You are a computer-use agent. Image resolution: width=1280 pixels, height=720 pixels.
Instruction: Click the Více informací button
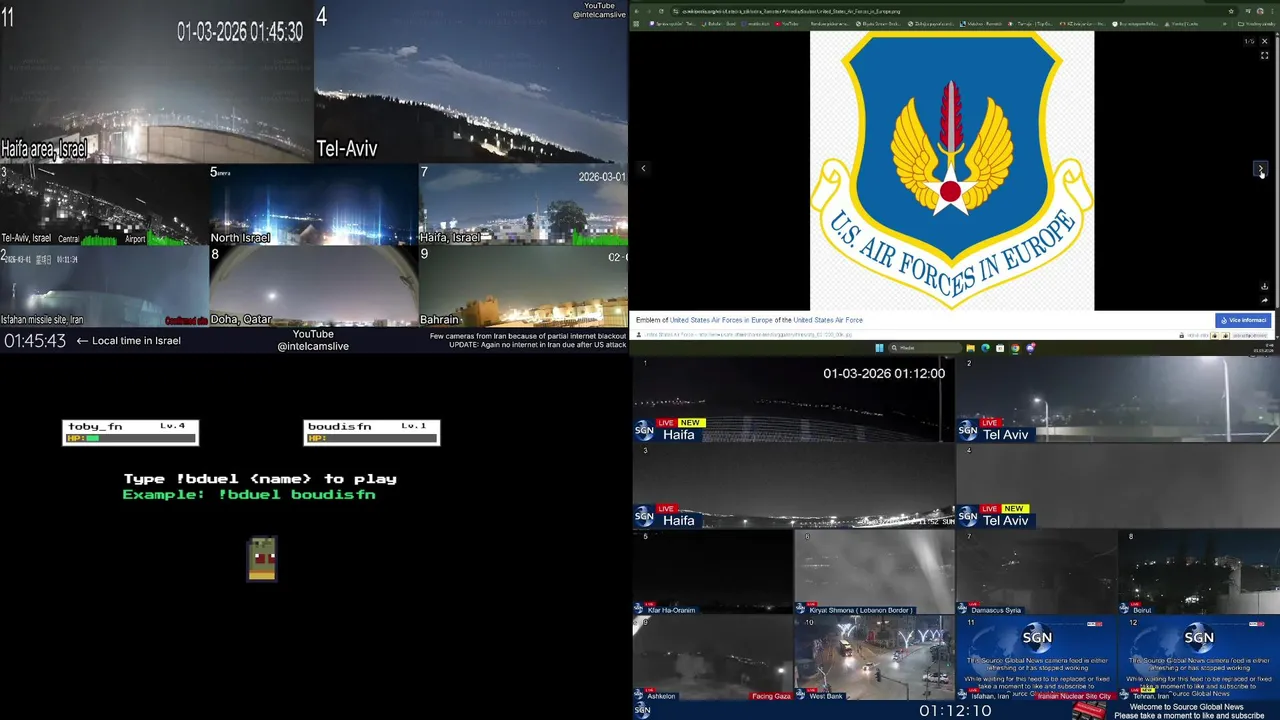coord(1242,320)
